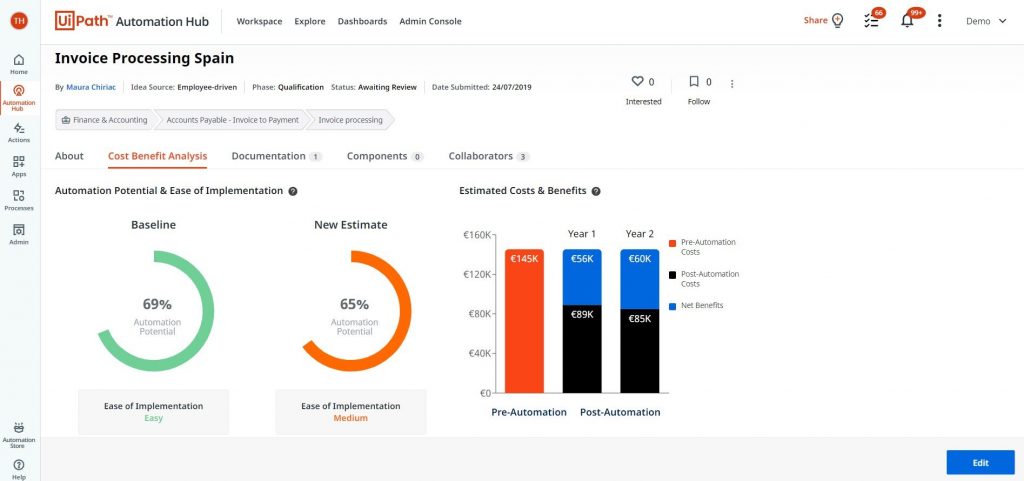The height and width of the screenshot is (481, 1024).
Task: Click the €85K Year 2 cost segment
Action: 639,351
